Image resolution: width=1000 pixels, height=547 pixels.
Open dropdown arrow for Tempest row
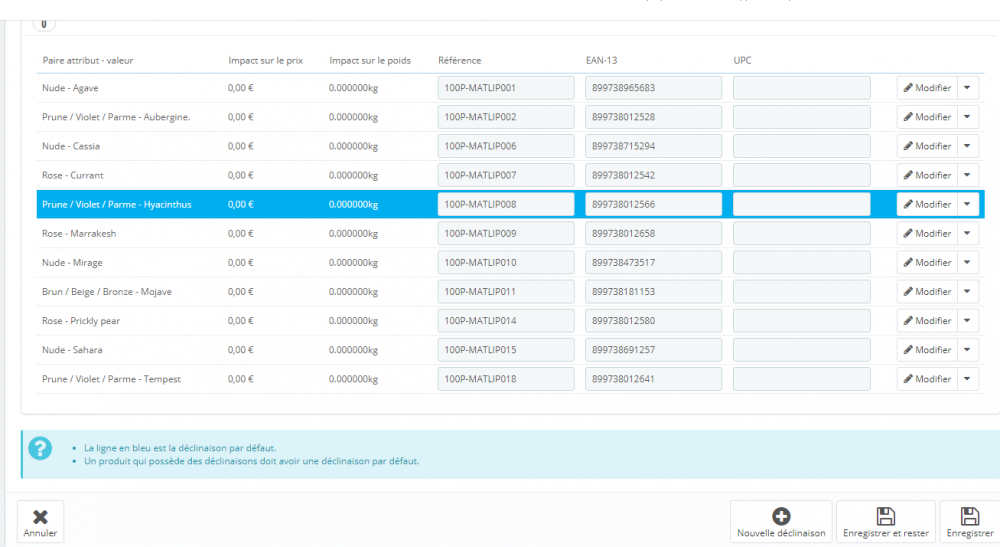[967, 379]
